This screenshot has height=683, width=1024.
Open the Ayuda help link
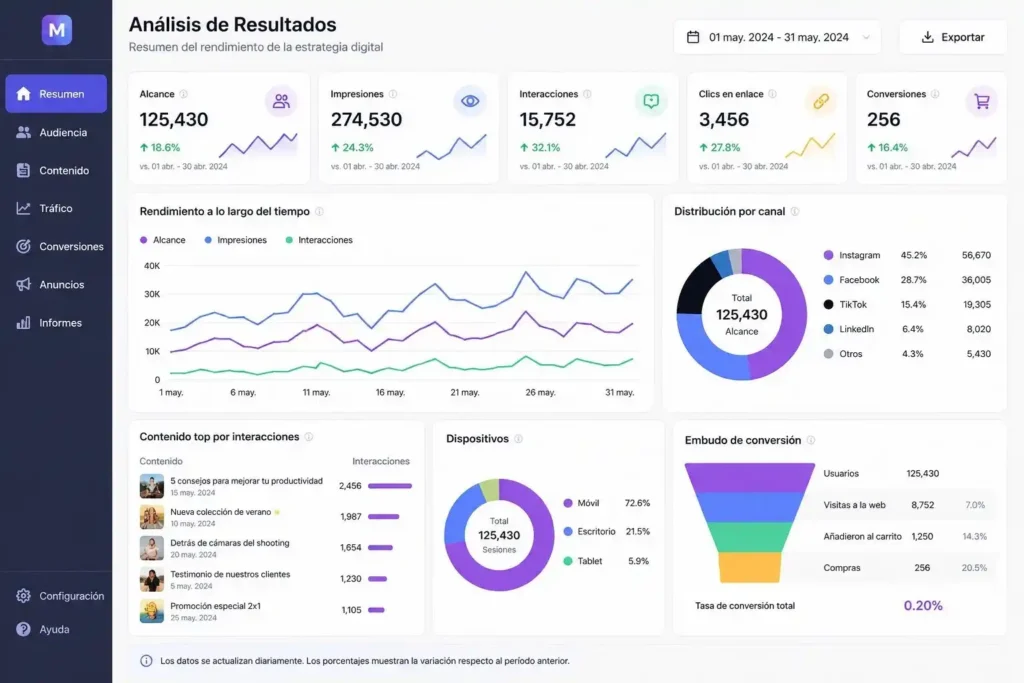[x=22, y=629]
